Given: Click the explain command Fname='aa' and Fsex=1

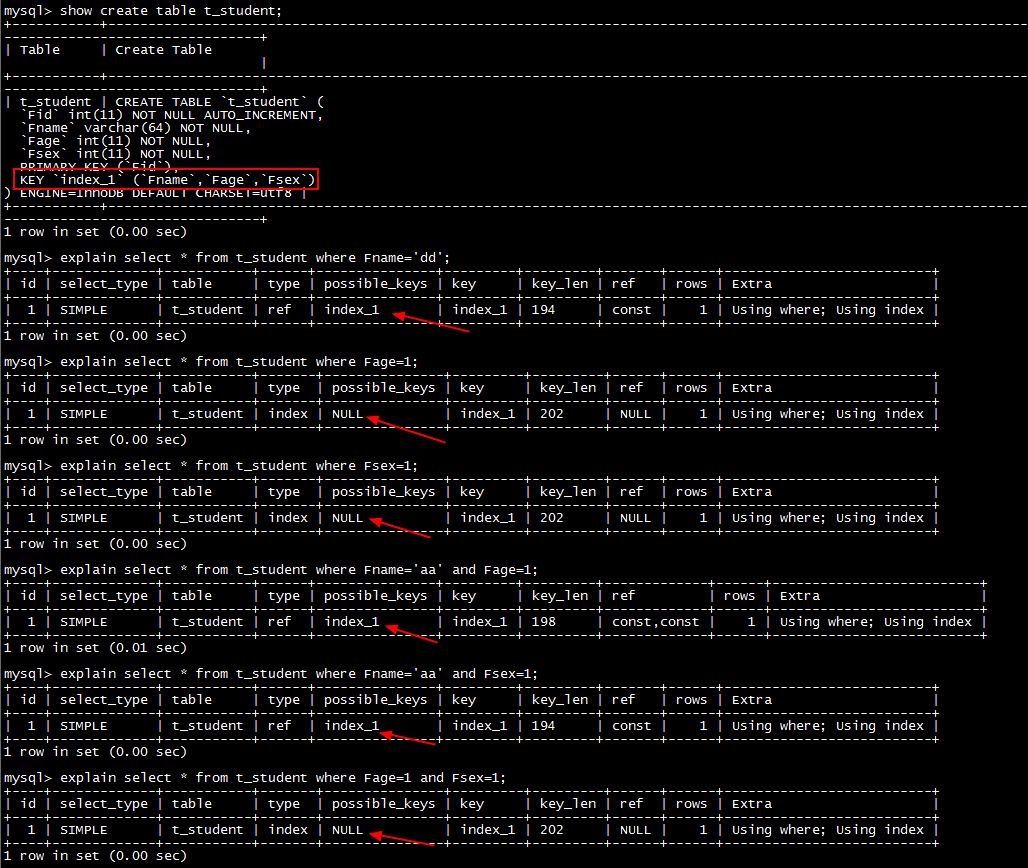Looking at the screenshot, I should tap(271, 674).
